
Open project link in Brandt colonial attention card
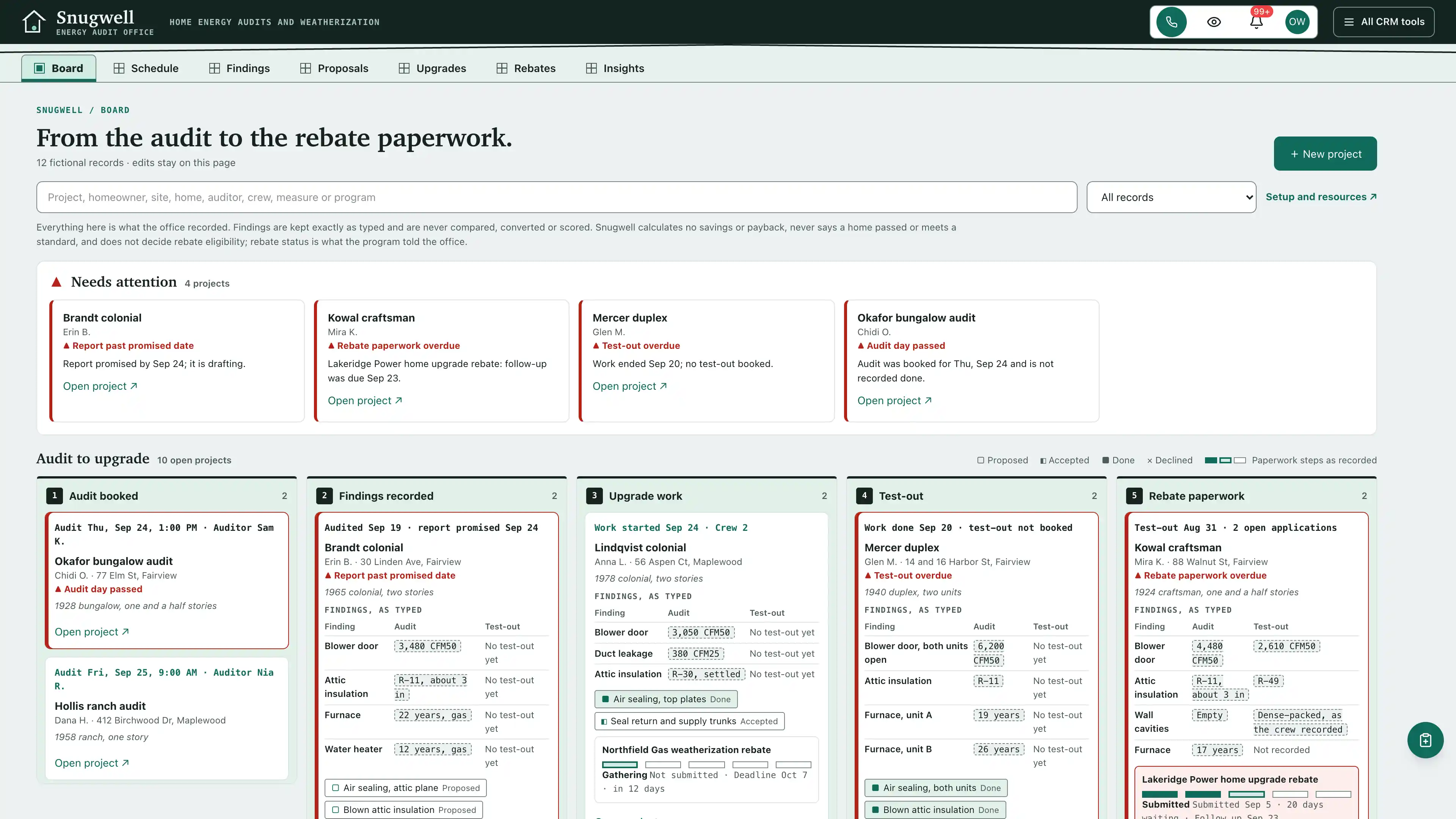100,386
